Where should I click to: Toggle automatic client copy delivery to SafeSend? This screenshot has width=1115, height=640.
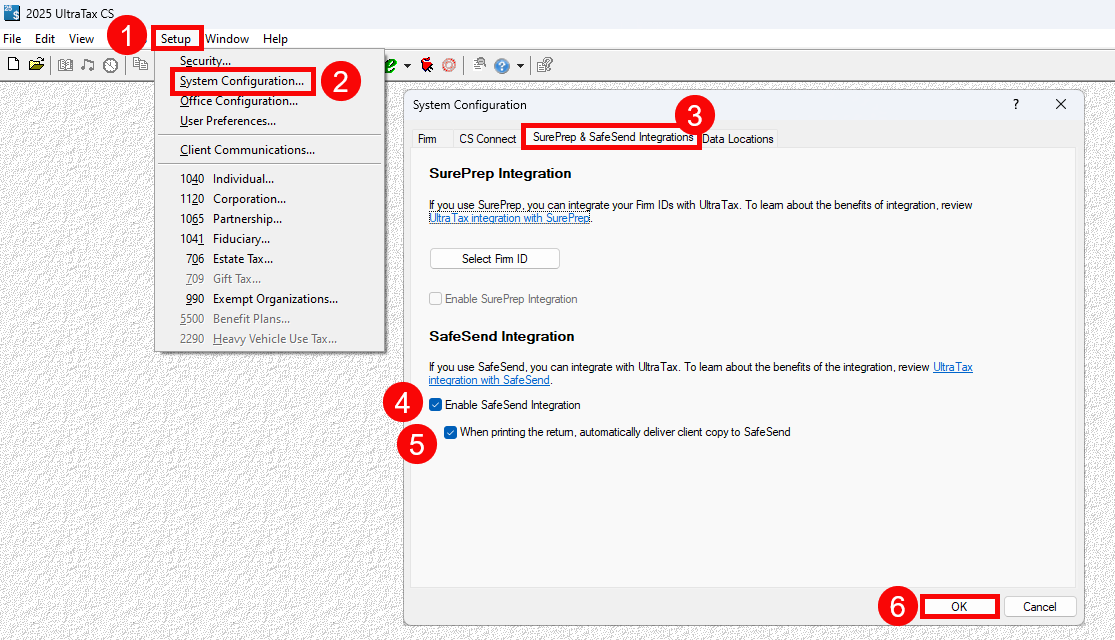[x=451, y=432]
